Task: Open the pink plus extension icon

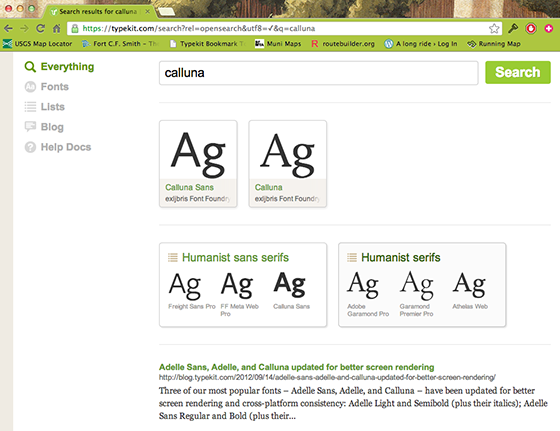Action: [x=549, y=28]
